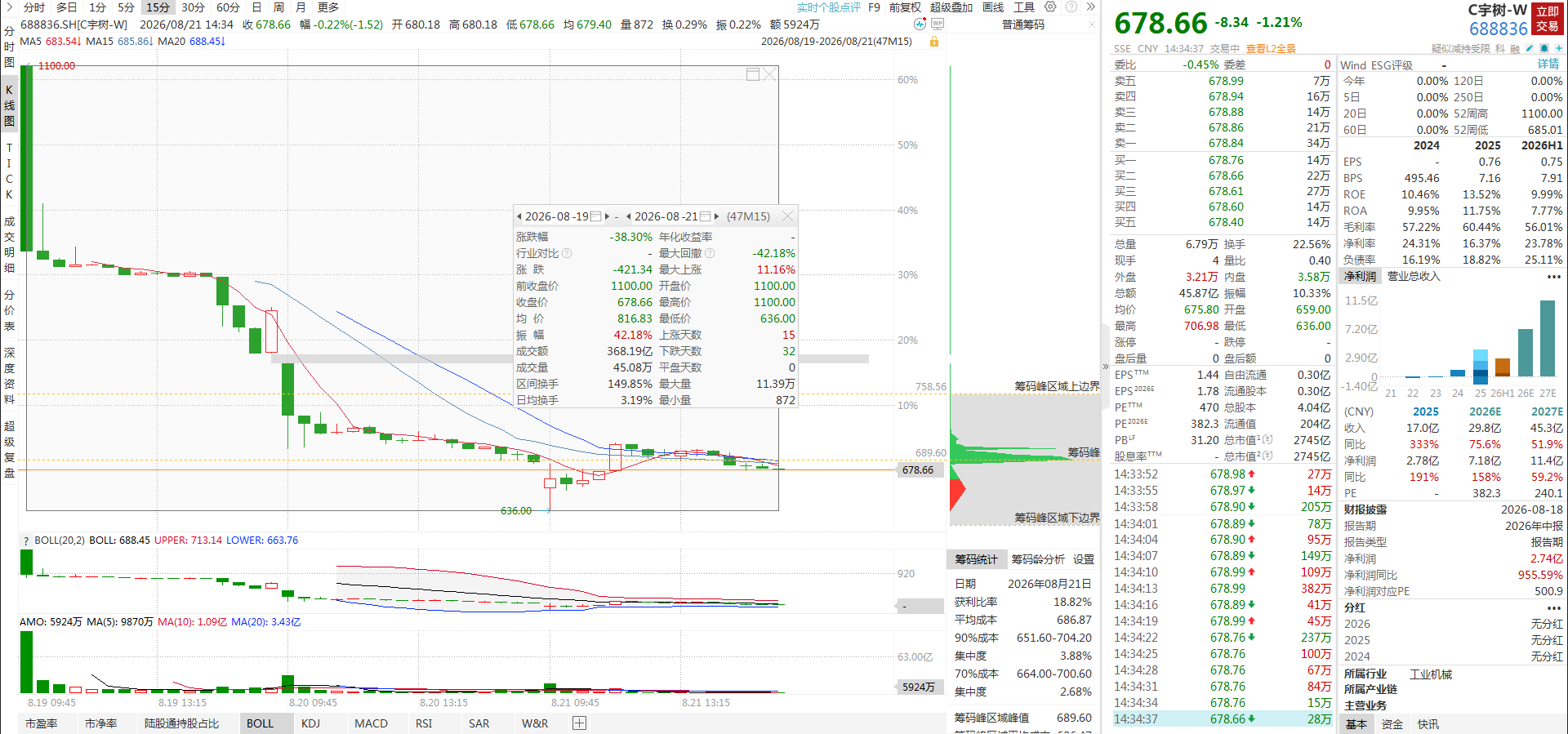The width and height of the screenshot is (1568, 734).
Task: Toggle the interval statistics window dock icon
Action: click(753, 74)
